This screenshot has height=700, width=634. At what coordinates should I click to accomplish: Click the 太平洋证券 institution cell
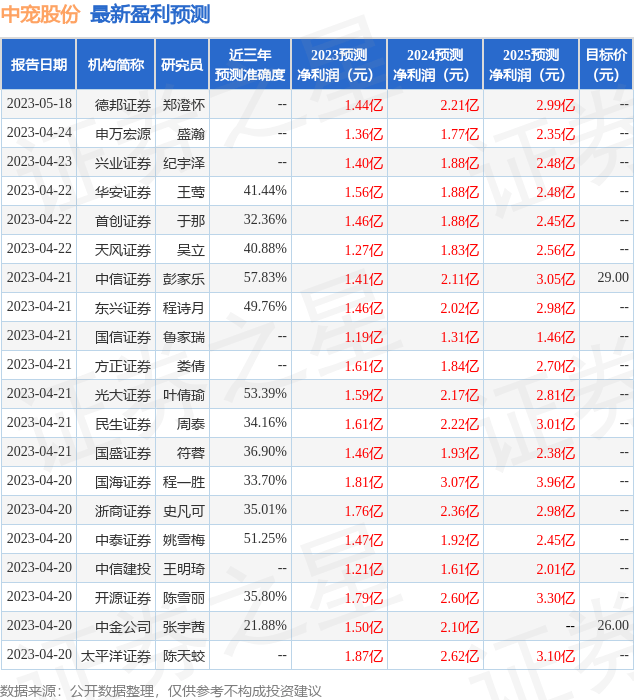[116, 657]
